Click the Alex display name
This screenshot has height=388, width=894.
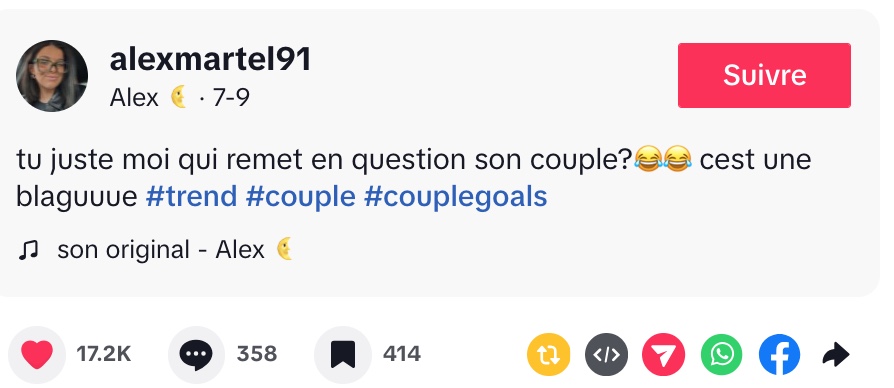click(x=133, y=99)
